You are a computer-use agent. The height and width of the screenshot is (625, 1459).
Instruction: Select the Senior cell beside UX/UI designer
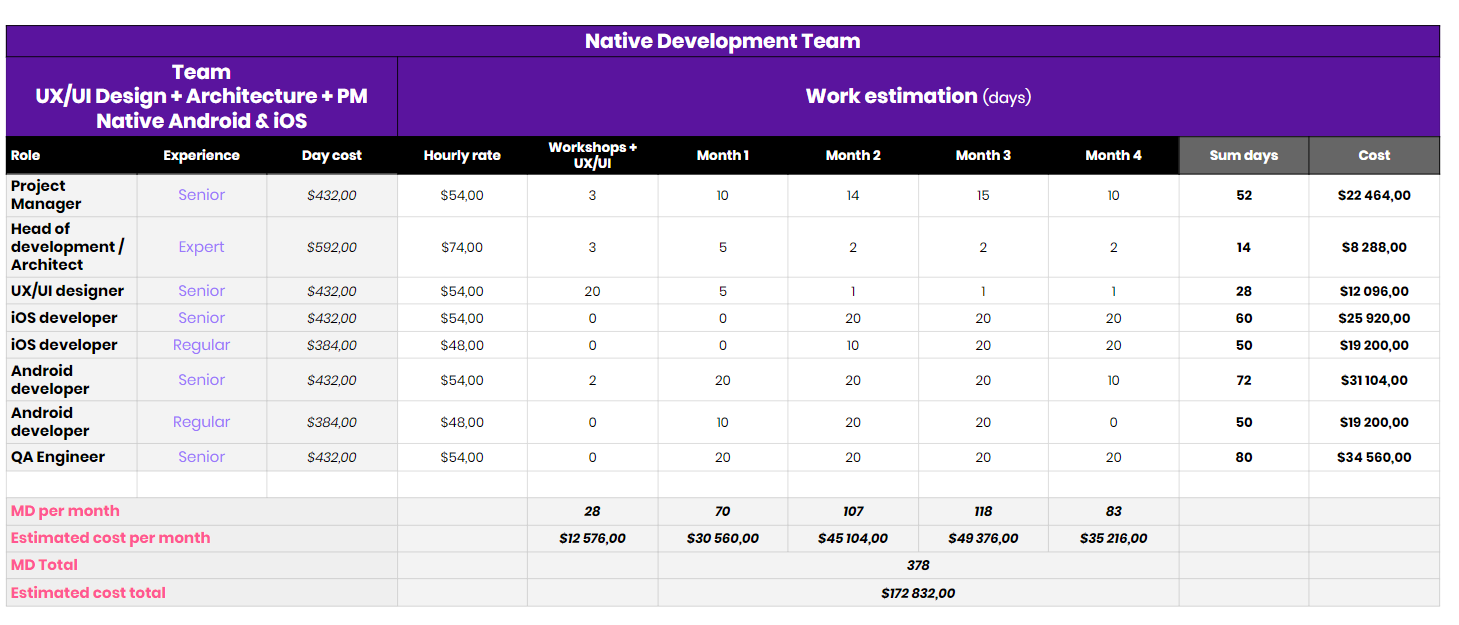click(x=201, y=291)
